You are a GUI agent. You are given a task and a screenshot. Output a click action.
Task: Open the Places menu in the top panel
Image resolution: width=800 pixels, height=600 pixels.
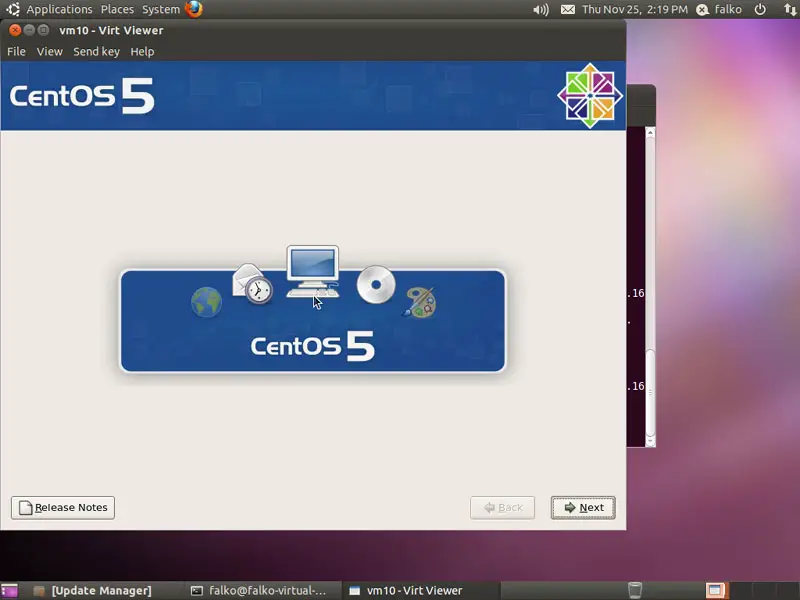click(117, 9)
